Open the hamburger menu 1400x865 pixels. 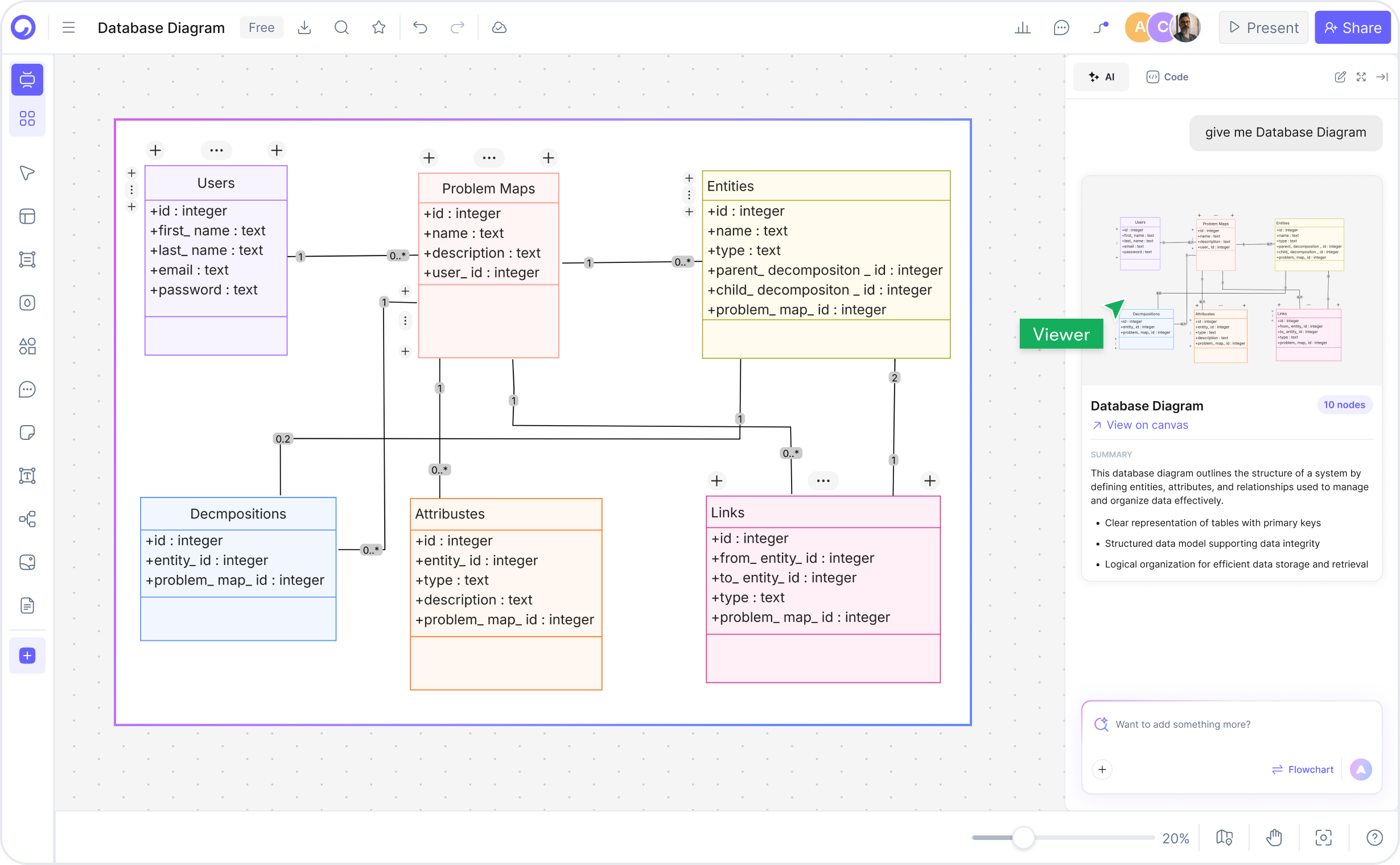click(x=69, y=27)
